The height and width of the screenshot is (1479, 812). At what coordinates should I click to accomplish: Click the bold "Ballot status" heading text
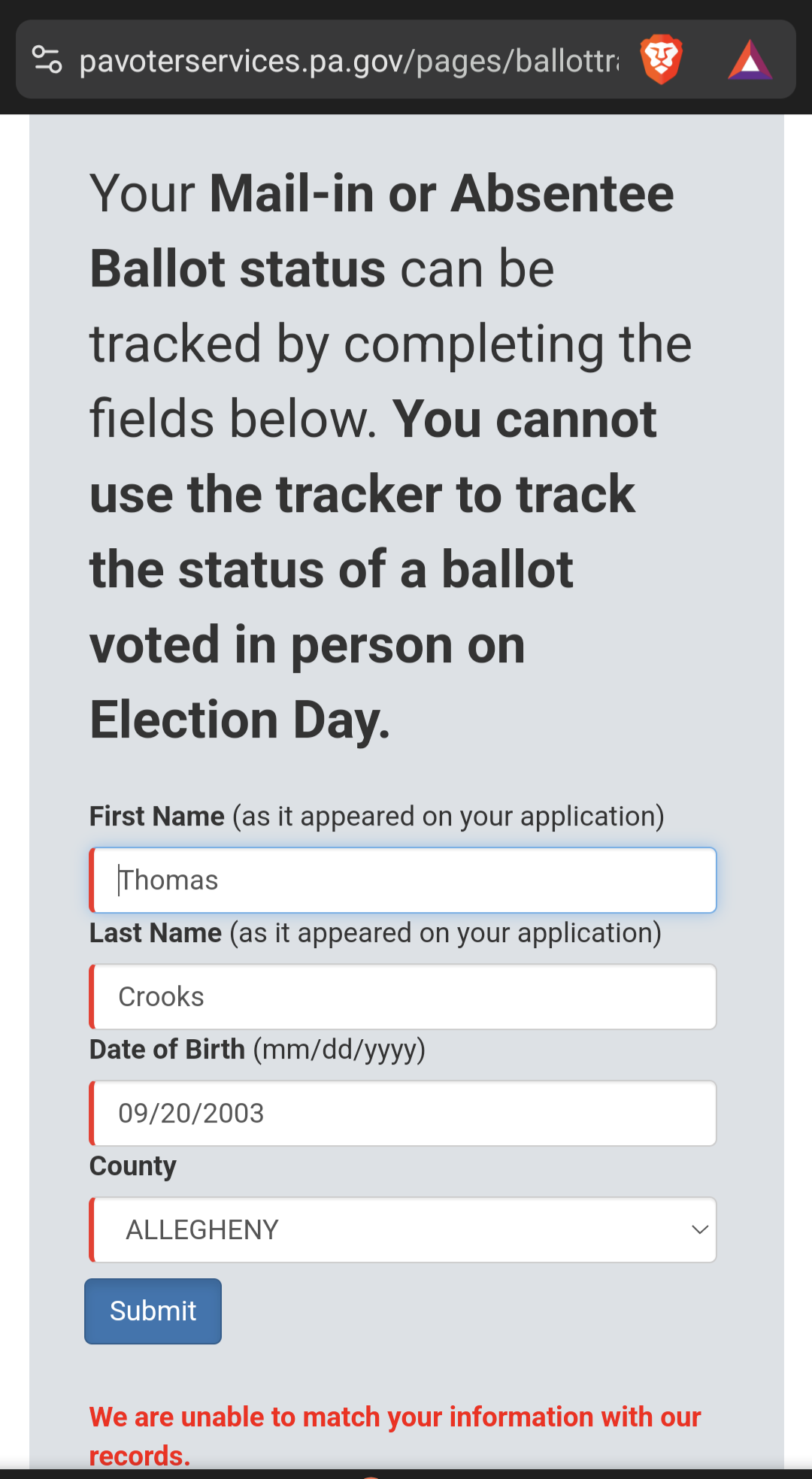pos(238,269)
